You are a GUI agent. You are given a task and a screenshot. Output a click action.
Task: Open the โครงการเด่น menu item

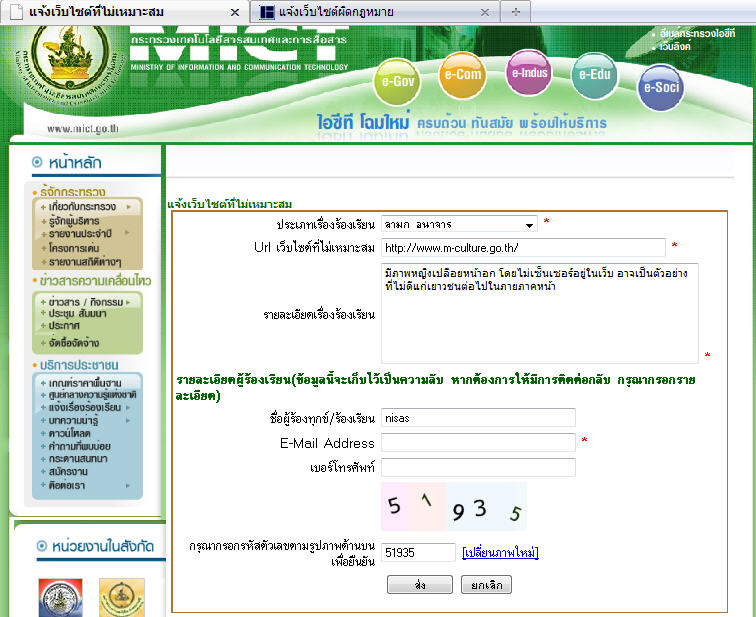74,248
